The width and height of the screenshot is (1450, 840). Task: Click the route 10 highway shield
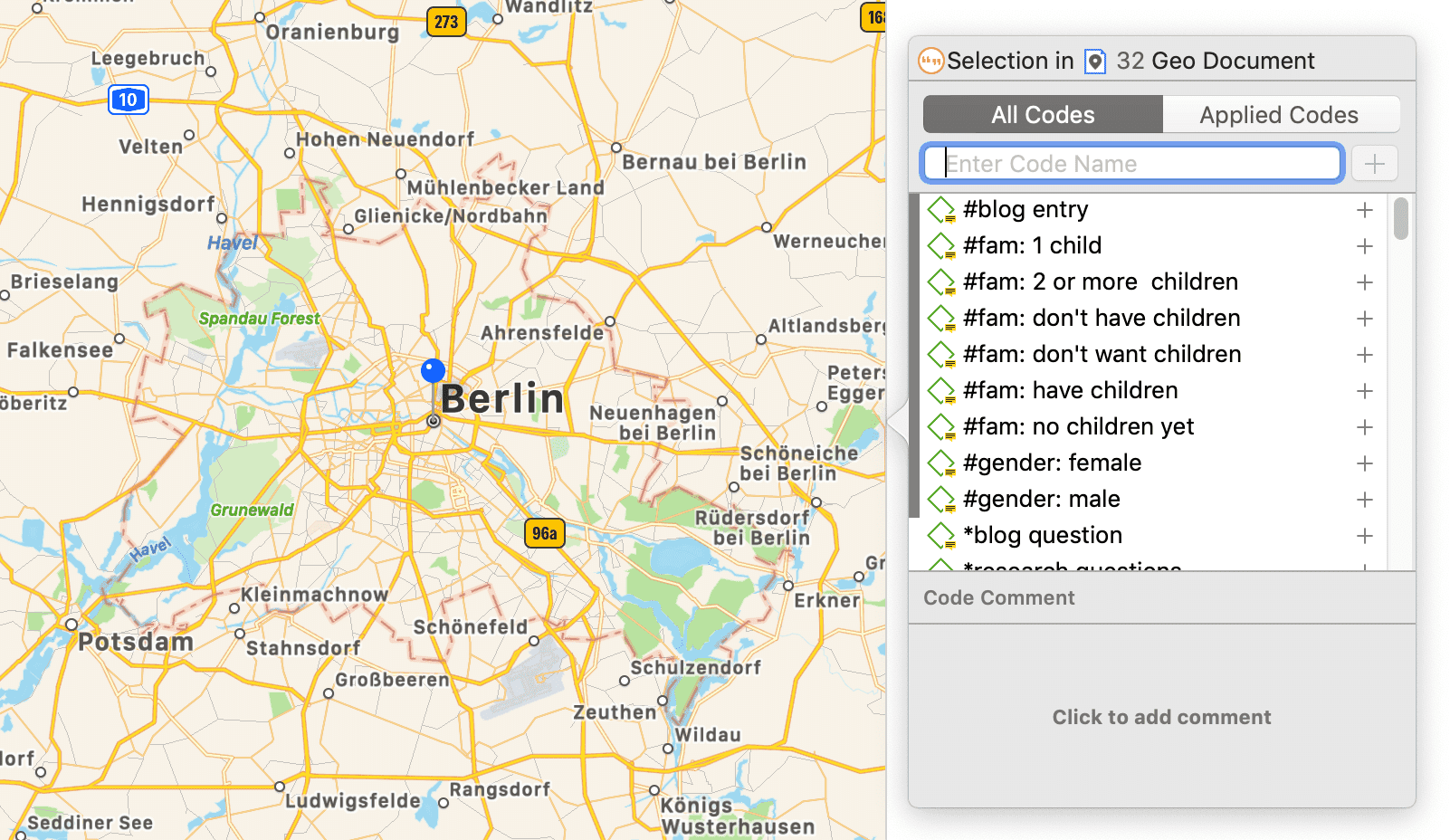point(129,100)
